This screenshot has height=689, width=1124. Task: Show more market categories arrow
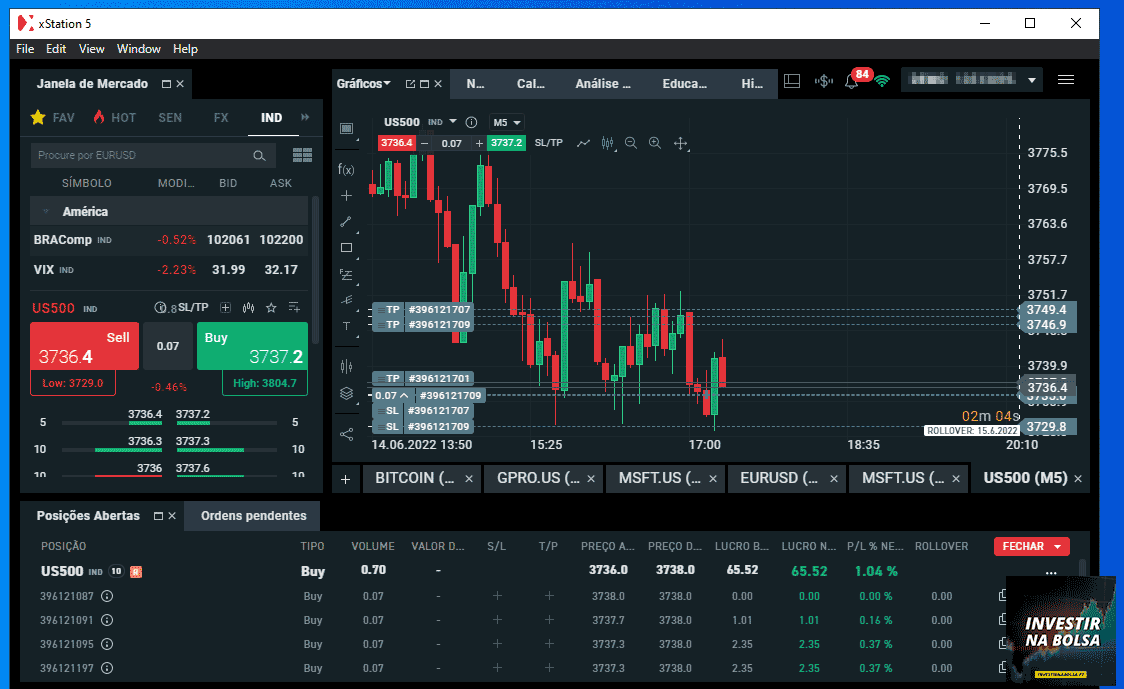pyautogui.click(x=305, y=118)
